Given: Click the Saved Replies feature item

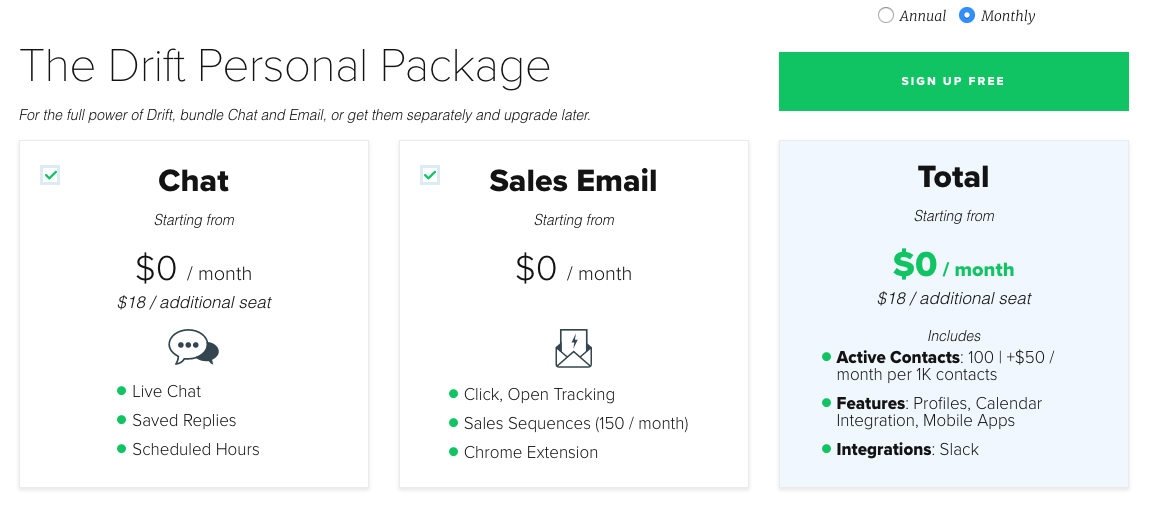Looking at the screenshot, I should coord(184,420).
